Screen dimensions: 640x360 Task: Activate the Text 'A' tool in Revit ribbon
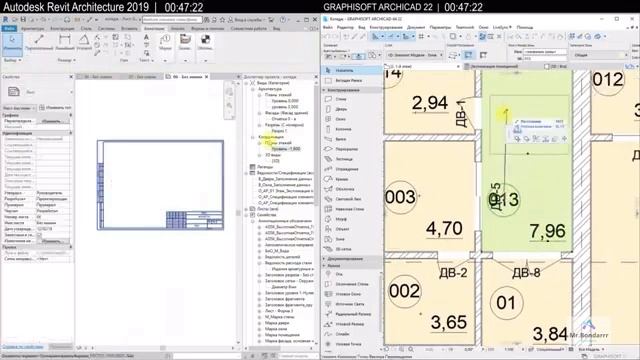point(146,38)
